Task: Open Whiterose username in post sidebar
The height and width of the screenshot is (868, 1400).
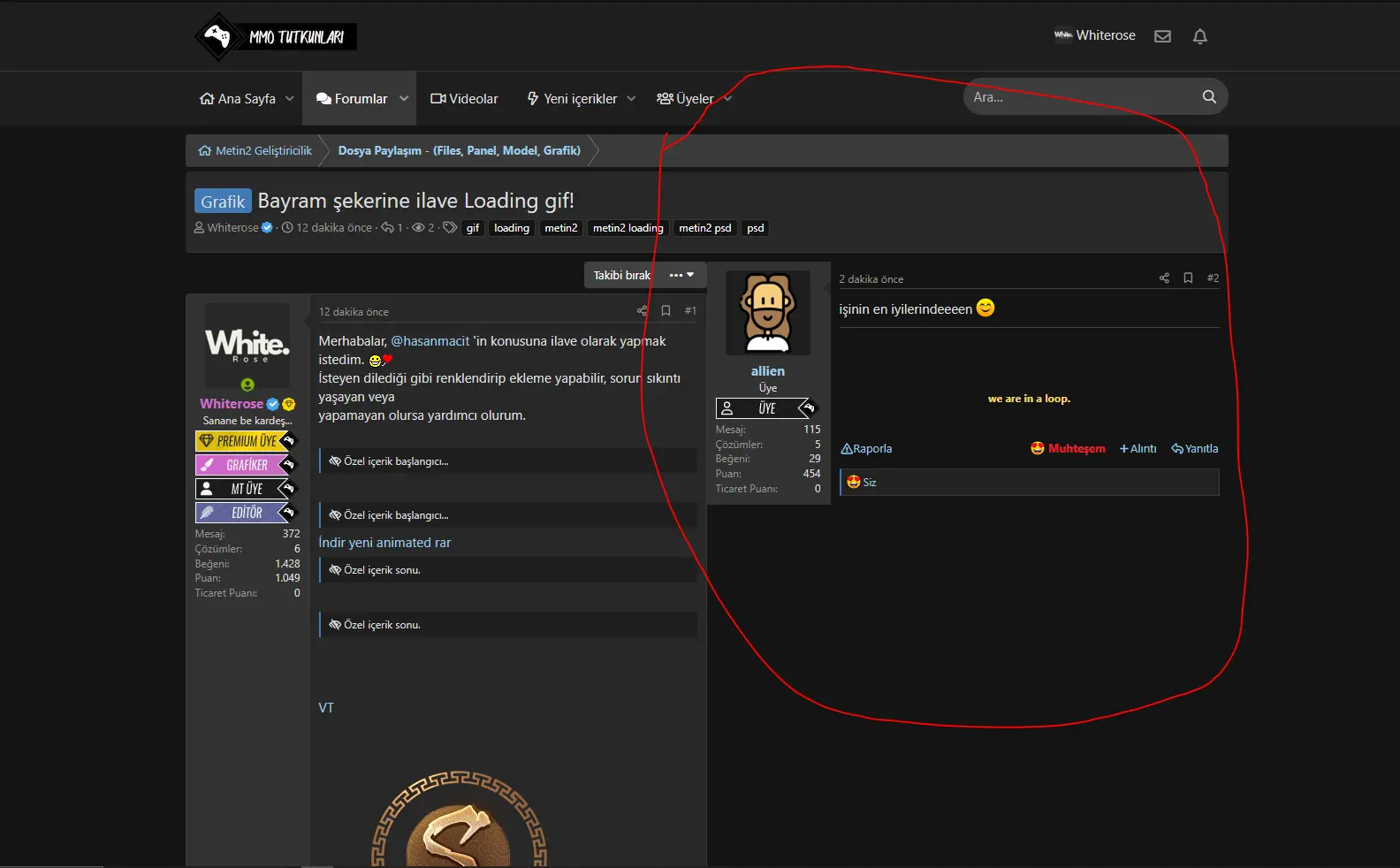Action: pos(232,404)
